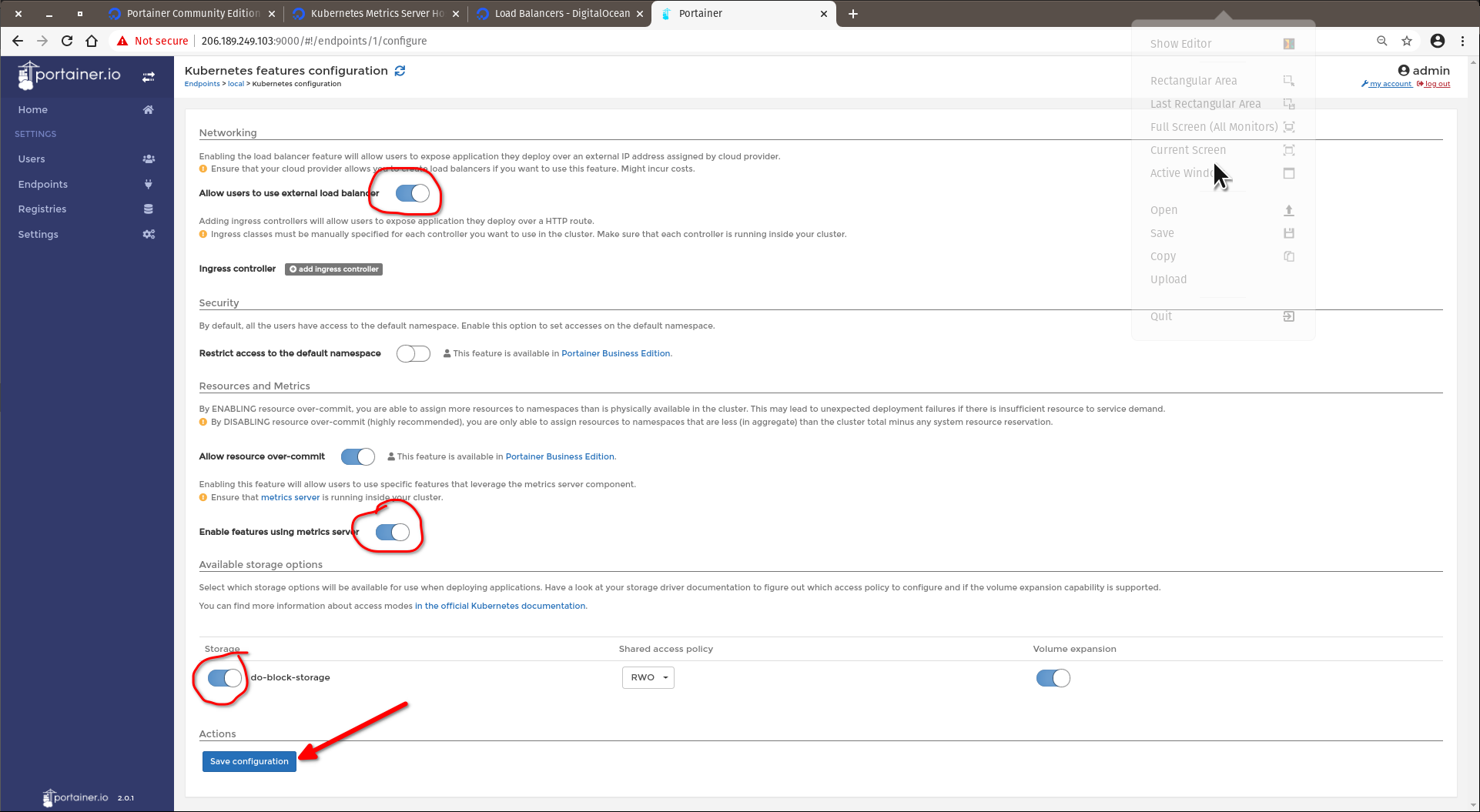The height and width of the screenshot is (812, 1480).
Task: Select the active Portainer browser tab
Action: pyautogui.click(x=744, y=14)
